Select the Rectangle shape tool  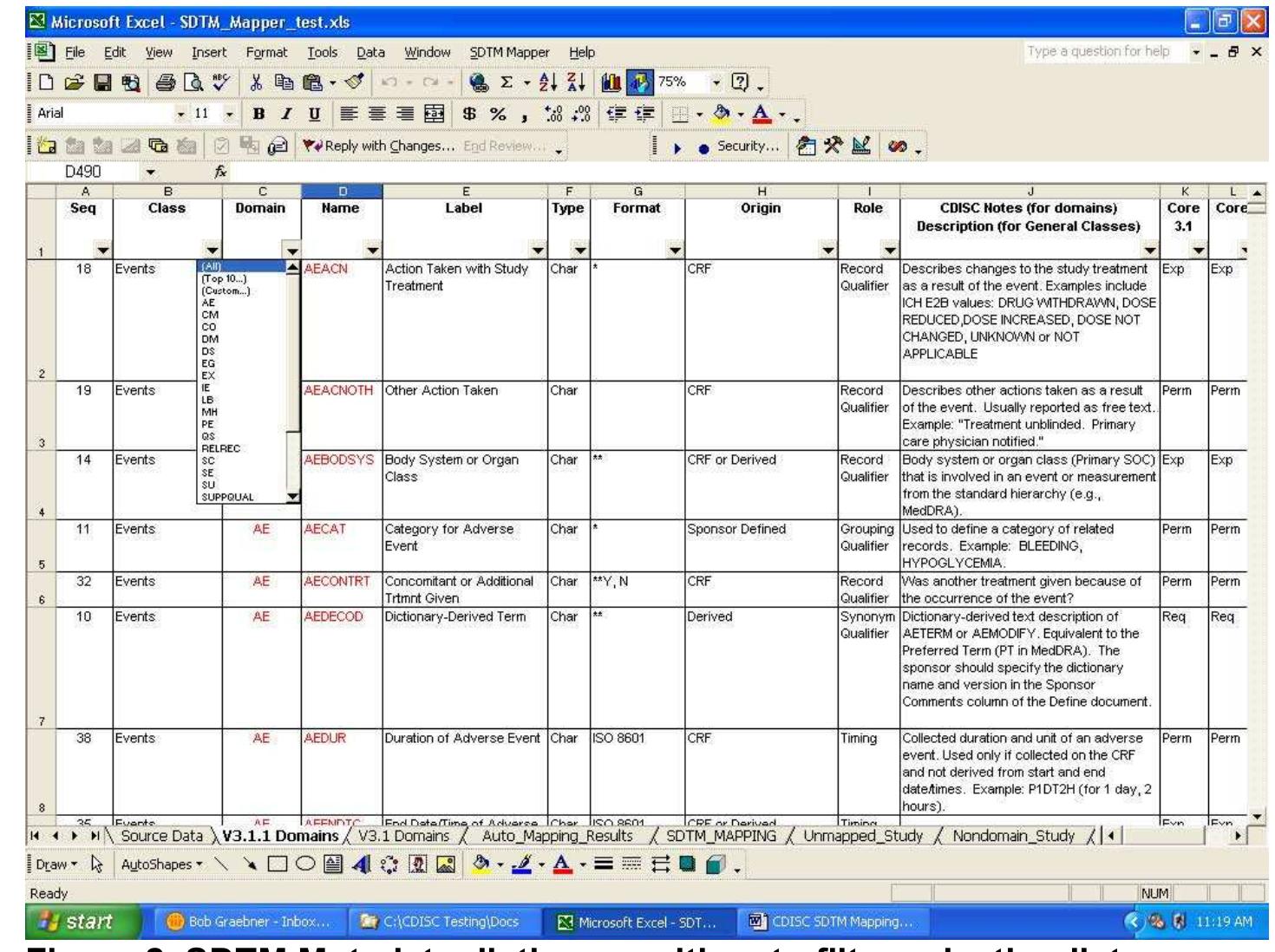(278, 864)
